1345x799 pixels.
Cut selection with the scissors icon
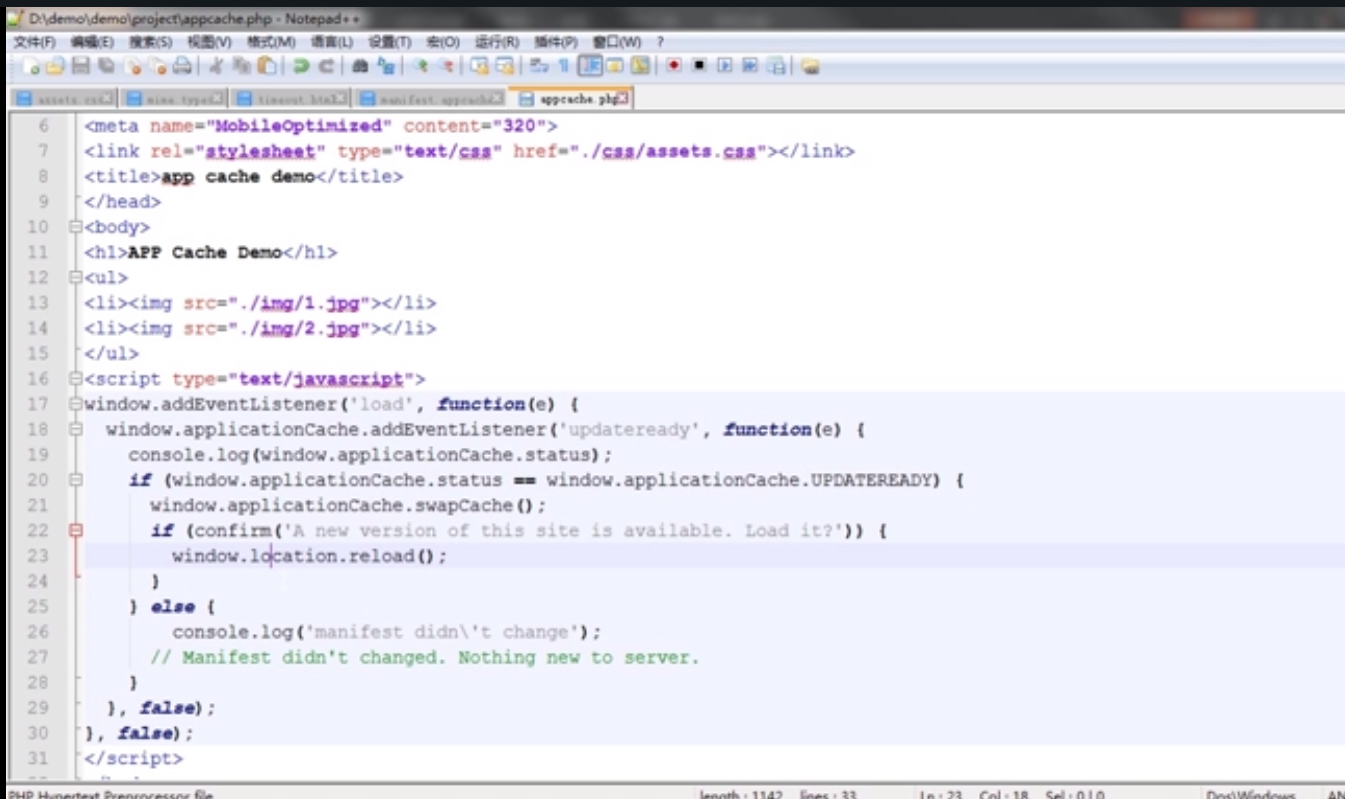pyautogui.click(x=215, y=66)
